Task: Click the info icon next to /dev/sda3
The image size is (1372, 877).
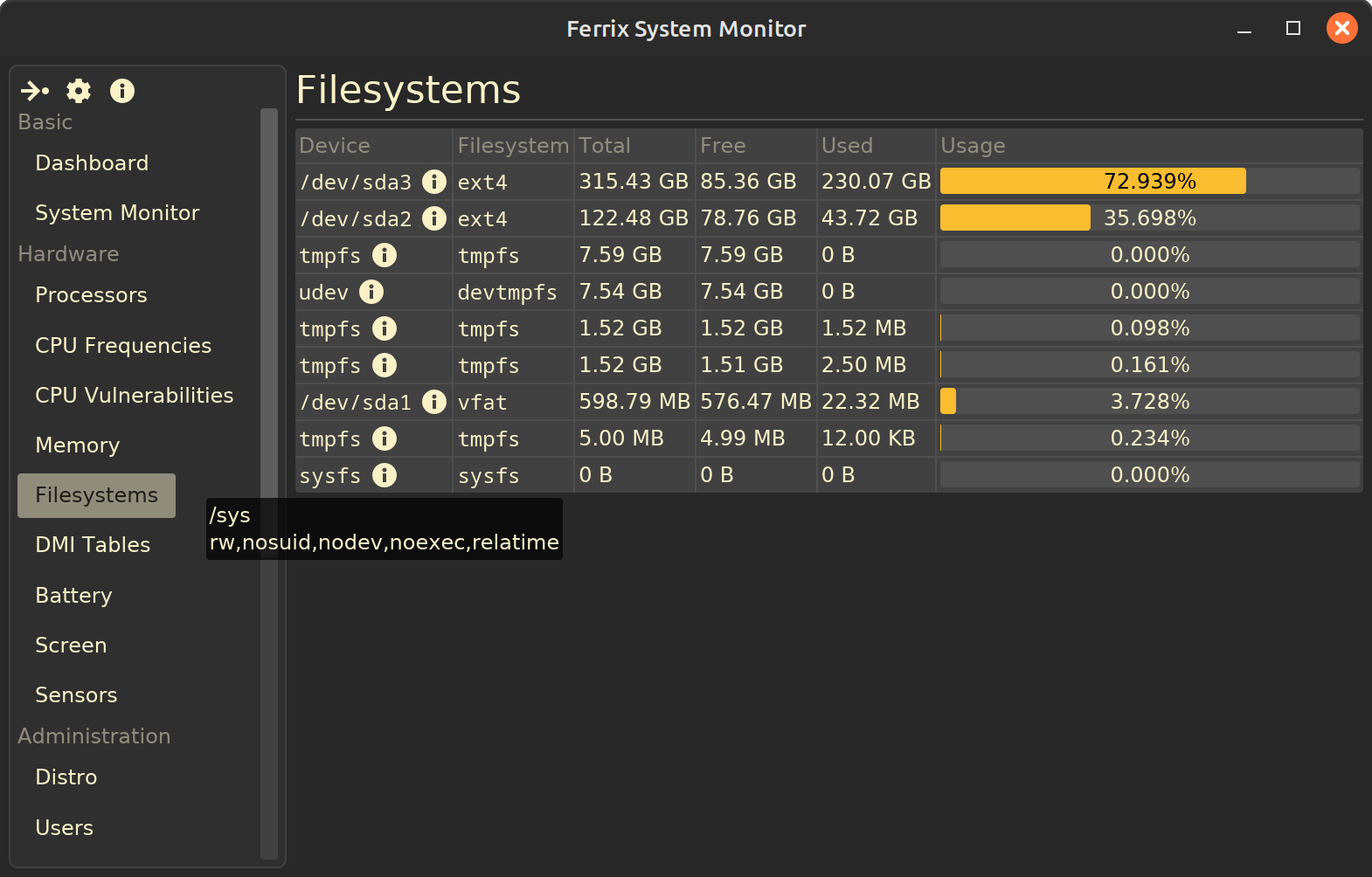Action: click(x=433, y=182)
